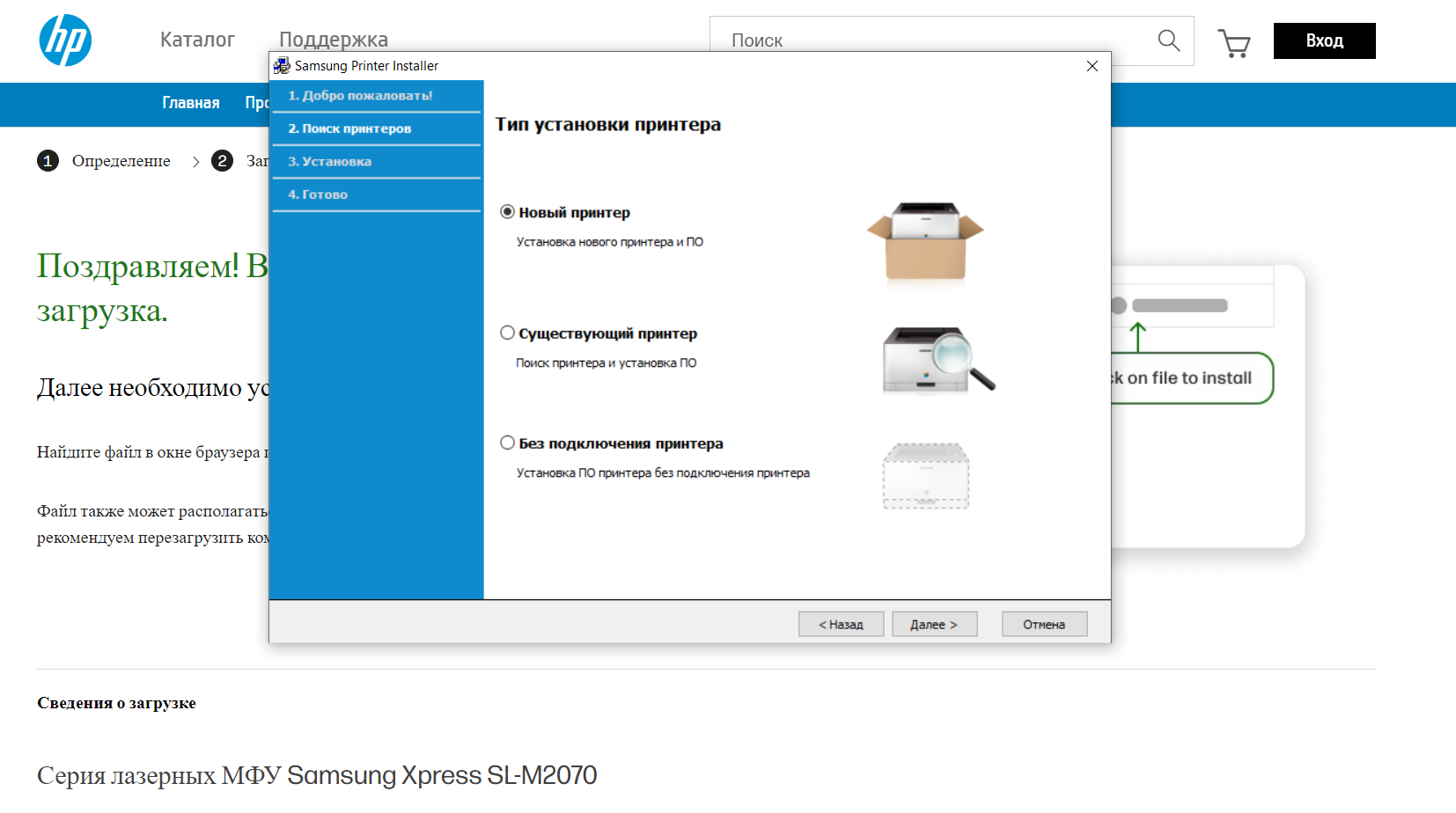Click the Samsung Xpress SL-M2070 series title
This screenshot has width=1456, height=813.
(317, 775)
